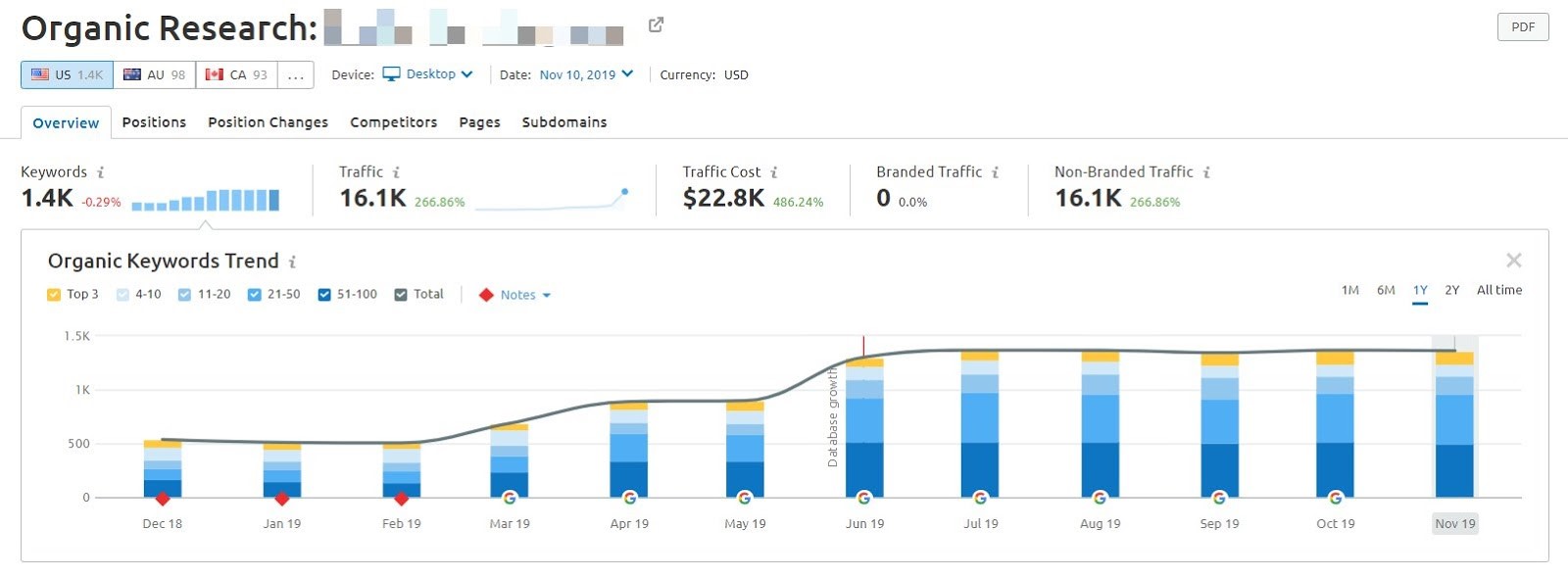Viewport: 1568px width, 577px height.
Task: Click the traffic sparkline chart
Action: tap(552, 200)
